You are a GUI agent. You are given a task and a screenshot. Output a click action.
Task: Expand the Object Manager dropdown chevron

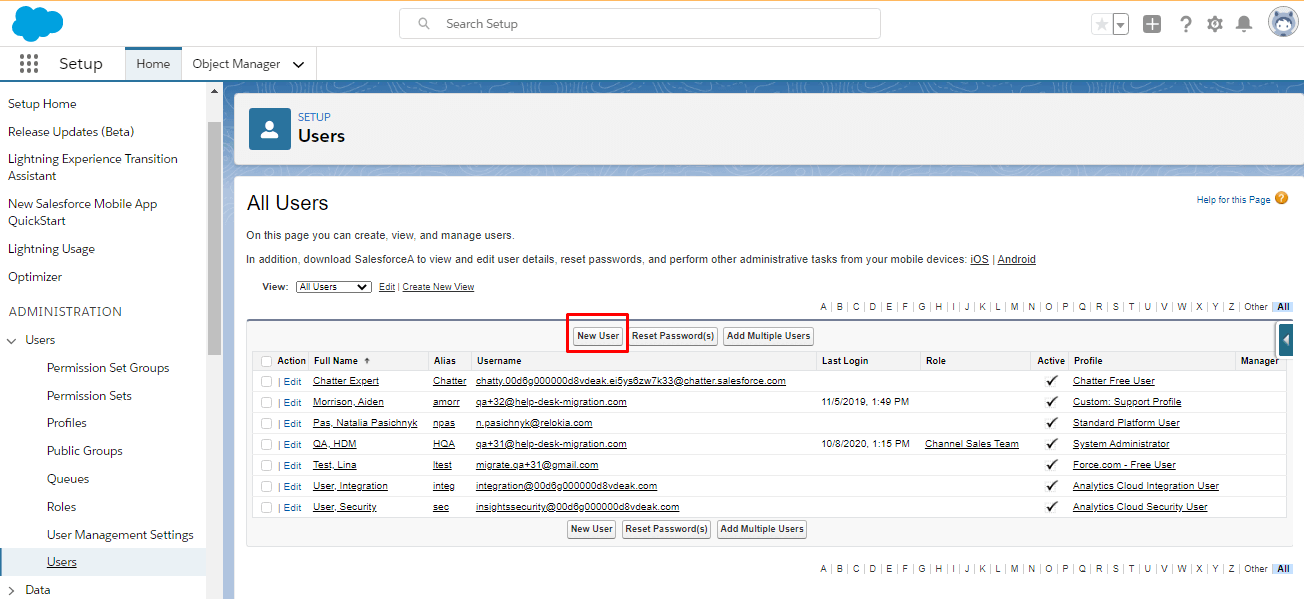point(298,64)
